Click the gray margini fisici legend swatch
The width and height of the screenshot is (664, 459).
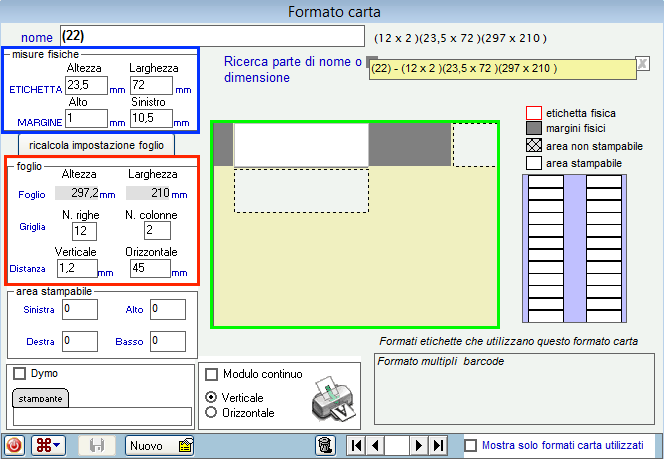(x=534, y=128)
